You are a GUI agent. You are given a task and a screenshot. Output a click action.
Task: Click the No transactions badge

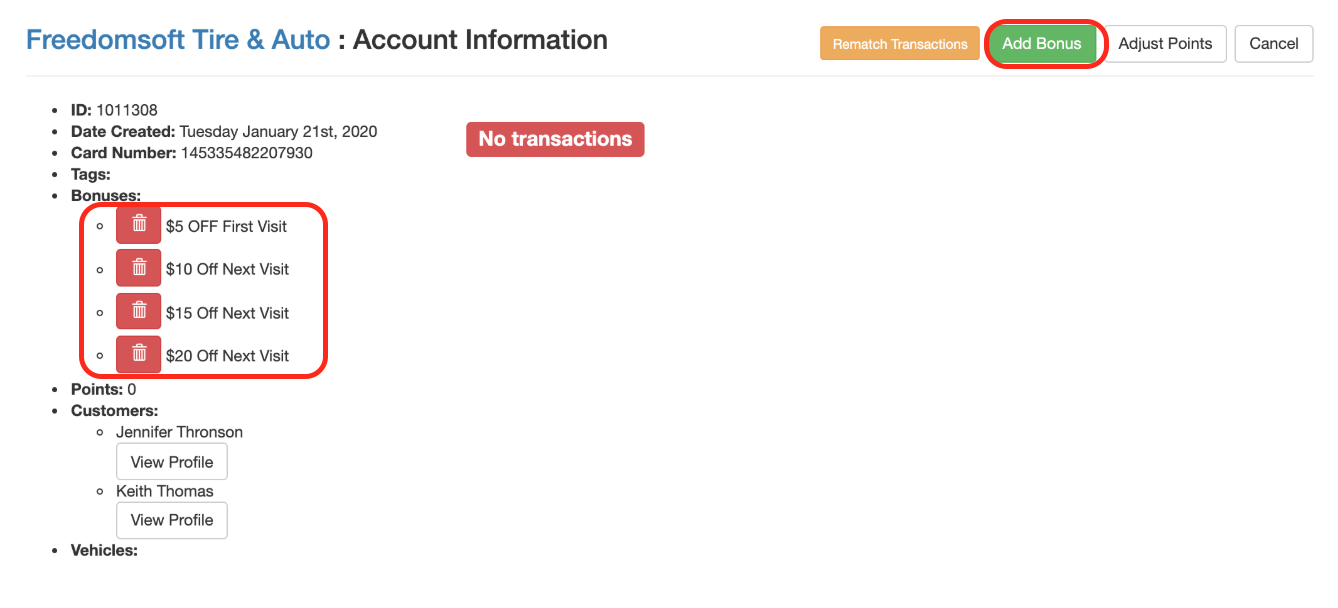click(555, 139)
